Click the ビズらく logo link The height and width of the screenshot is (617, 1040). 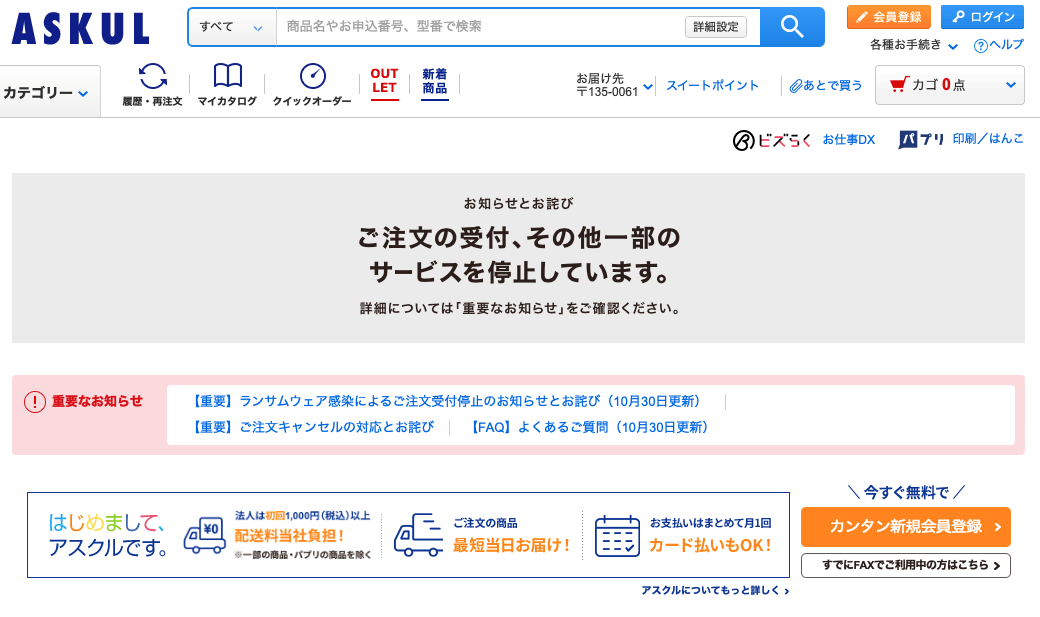771,140
